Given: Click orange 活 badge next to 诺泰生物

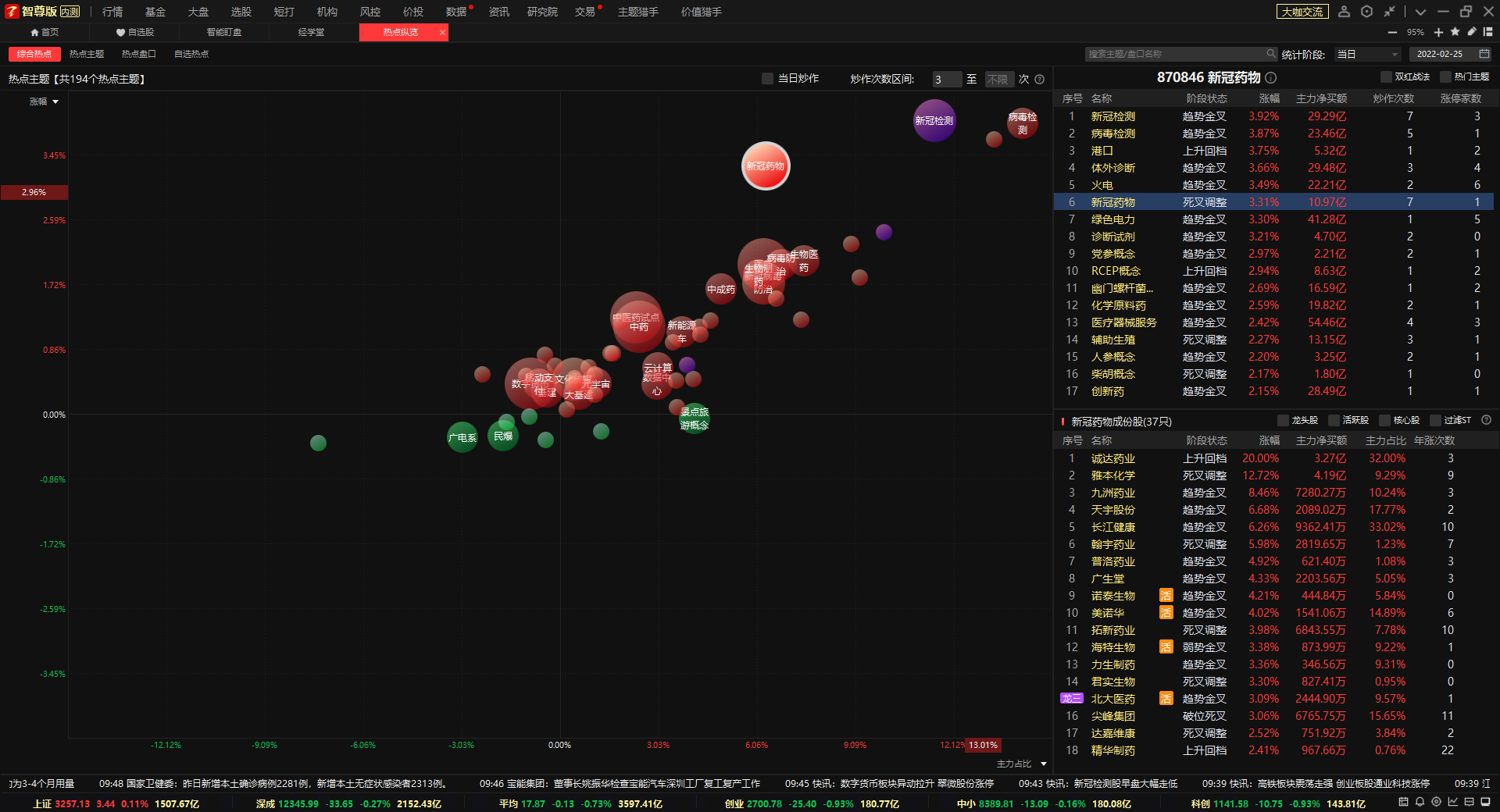Looking at the screenshot, I should coord(1166,596).
